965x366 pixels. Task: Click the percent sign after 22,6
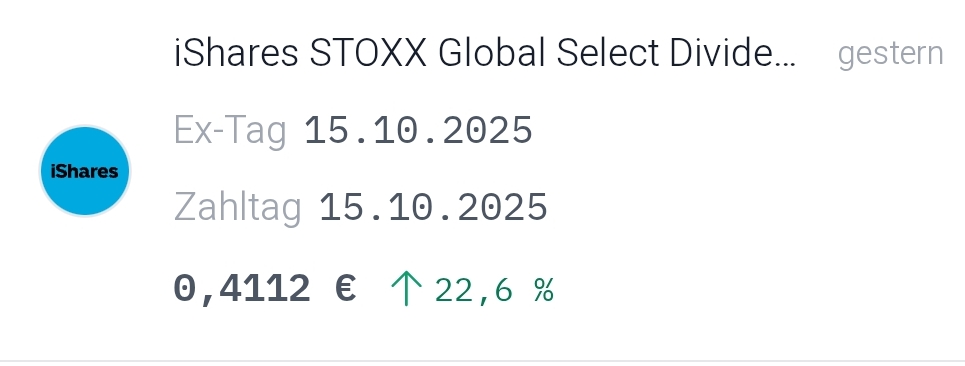544,290
